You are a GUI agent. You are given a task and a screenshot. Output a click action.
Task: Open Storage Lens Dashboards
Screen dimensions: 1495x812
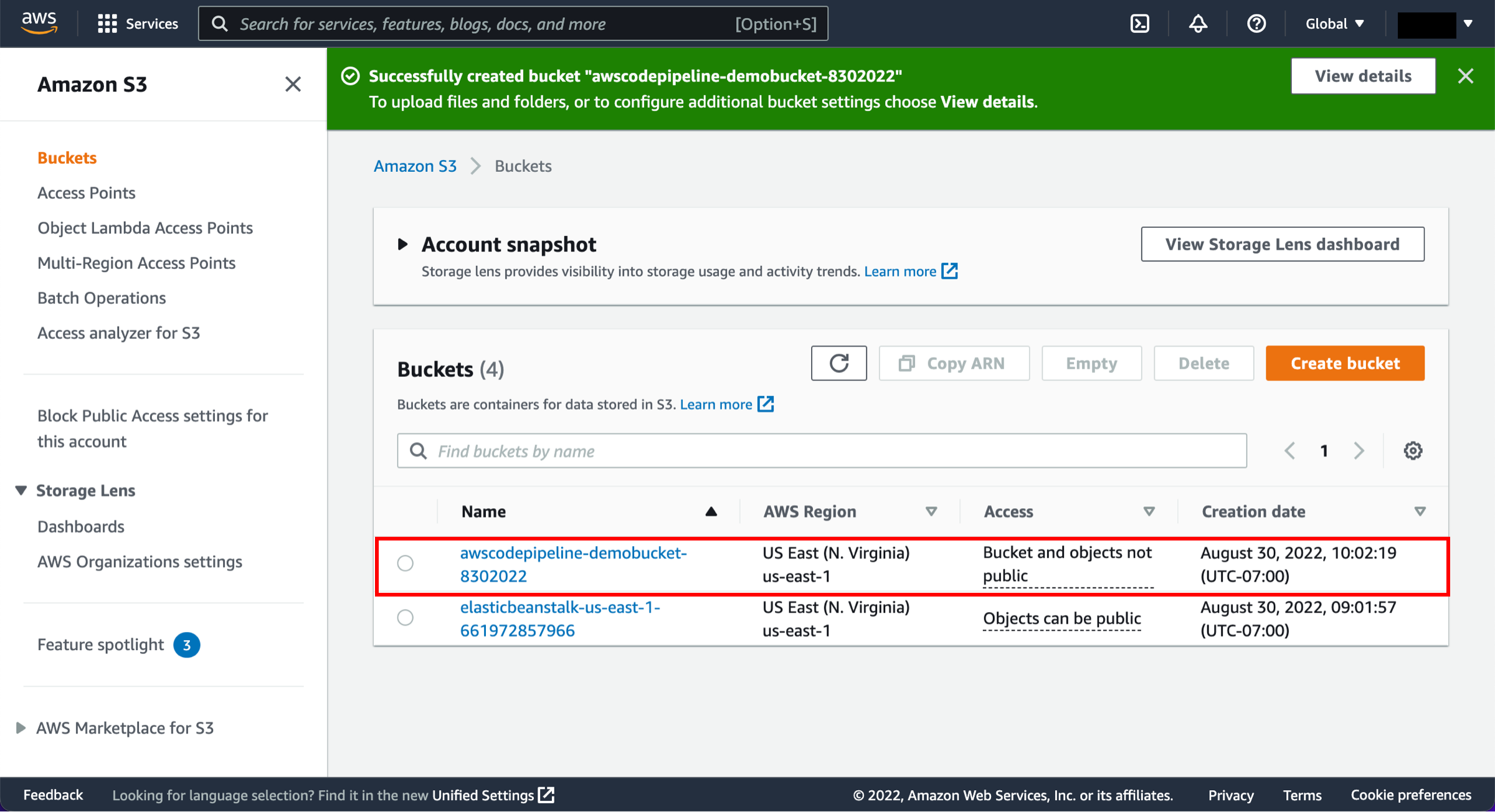pyautogui.click(x=81, y=526)
